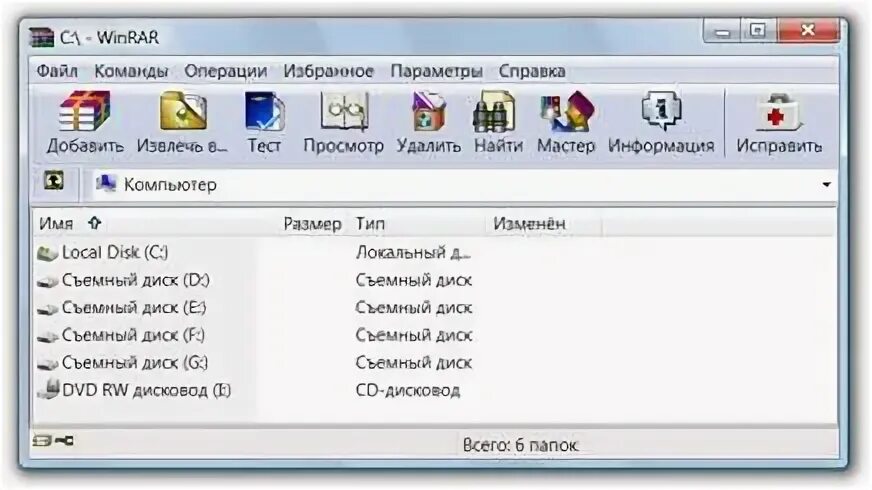Open the Найти search tool
The height and width of the screenshot is (490, 872).
click(x=498, y=122)
